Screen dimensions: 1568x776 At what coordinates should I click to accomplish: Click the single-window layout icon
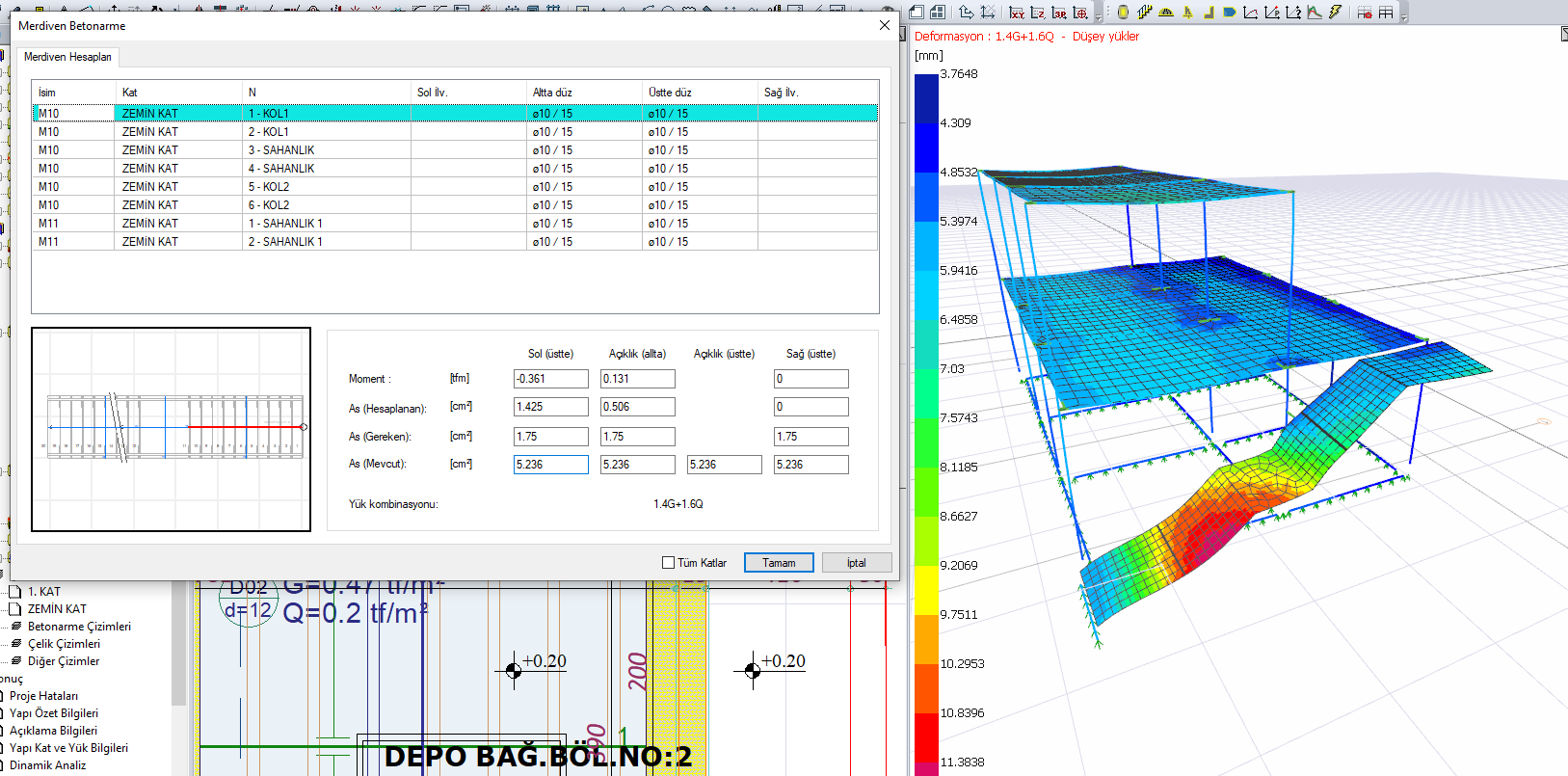917,13
